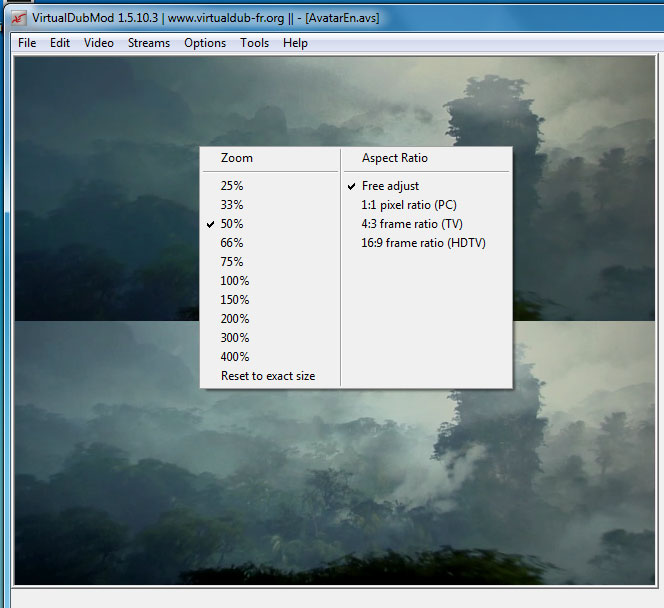Image resolution: width=664 pixels, height=608 pixels.
Task: Select the checked Free adjust aspect option
Action: 426,186
